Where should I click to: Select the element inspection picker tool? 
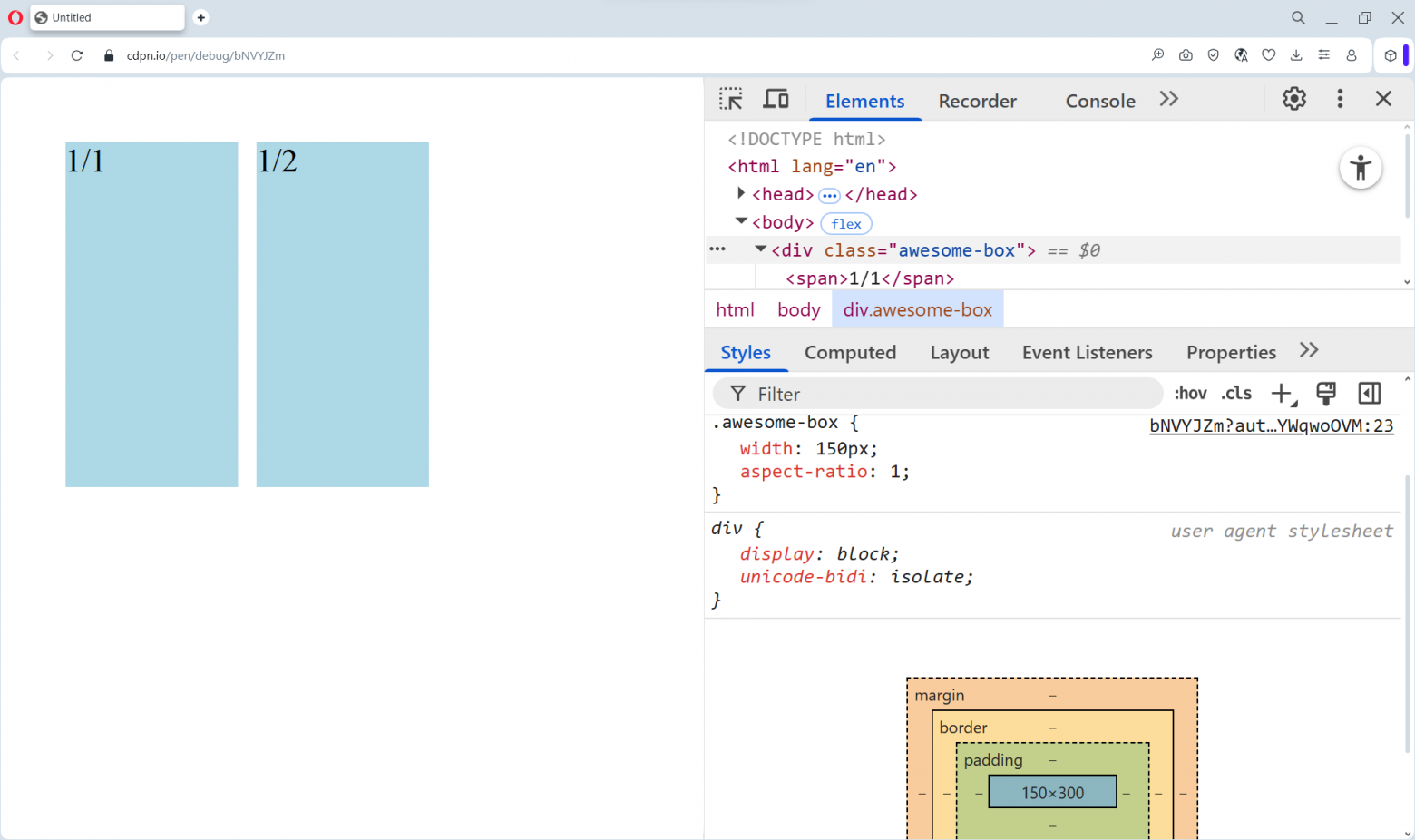coord(731,98)
